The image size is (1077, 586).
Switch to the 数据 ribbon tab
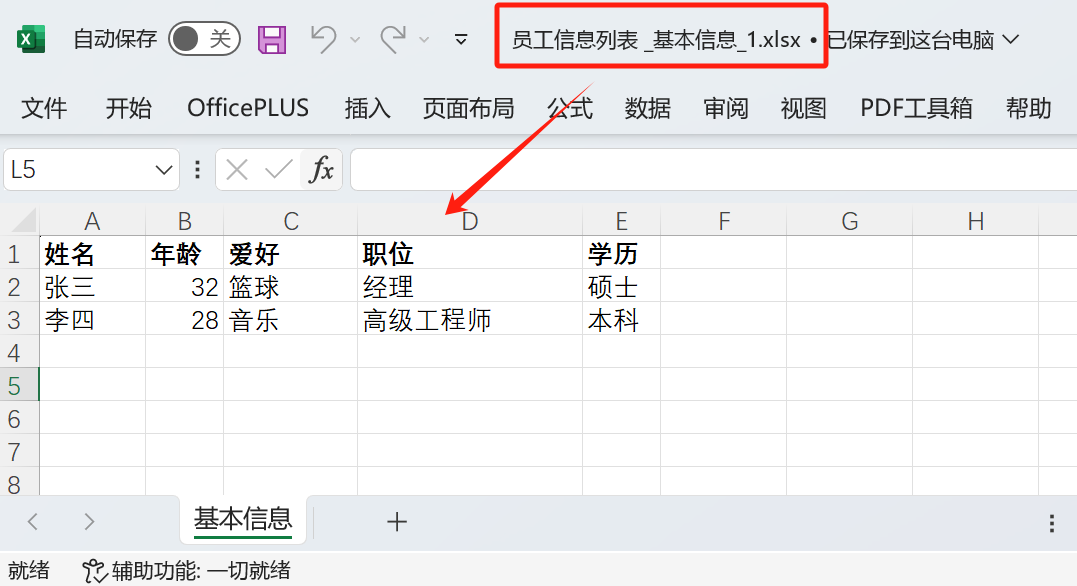coord(647,107)
